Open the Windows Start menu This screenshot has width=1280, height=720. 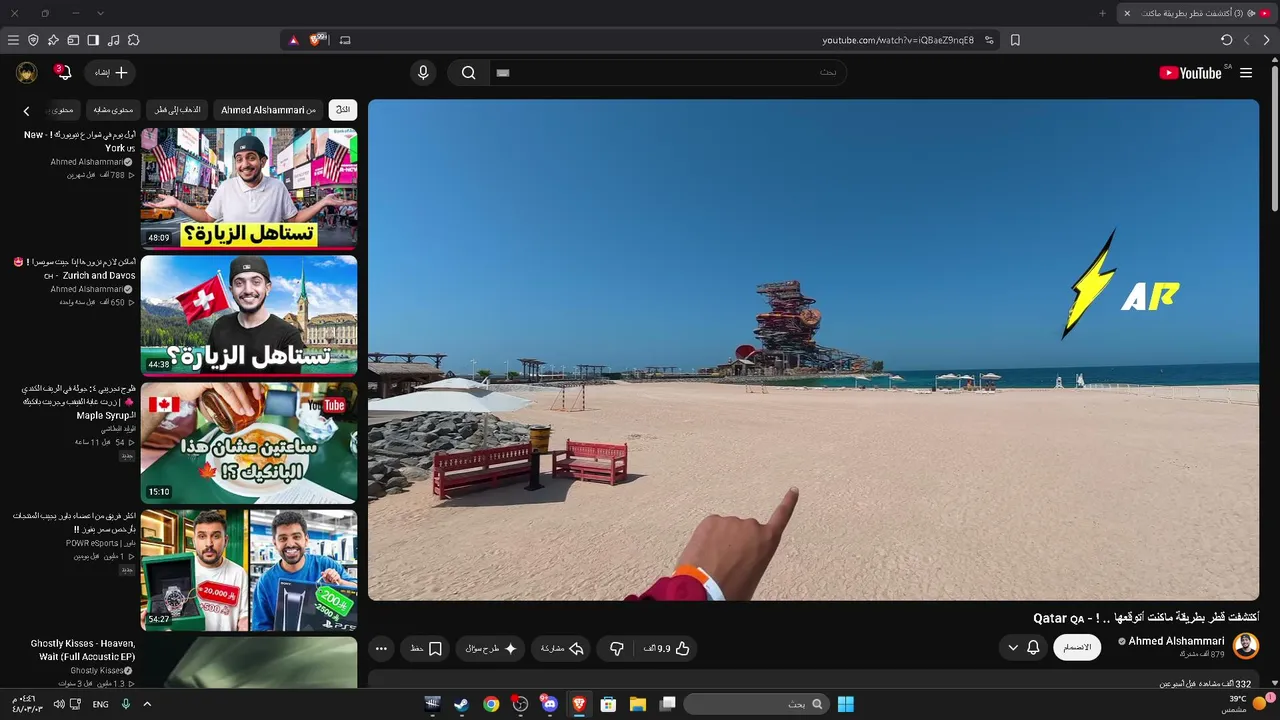845,704
